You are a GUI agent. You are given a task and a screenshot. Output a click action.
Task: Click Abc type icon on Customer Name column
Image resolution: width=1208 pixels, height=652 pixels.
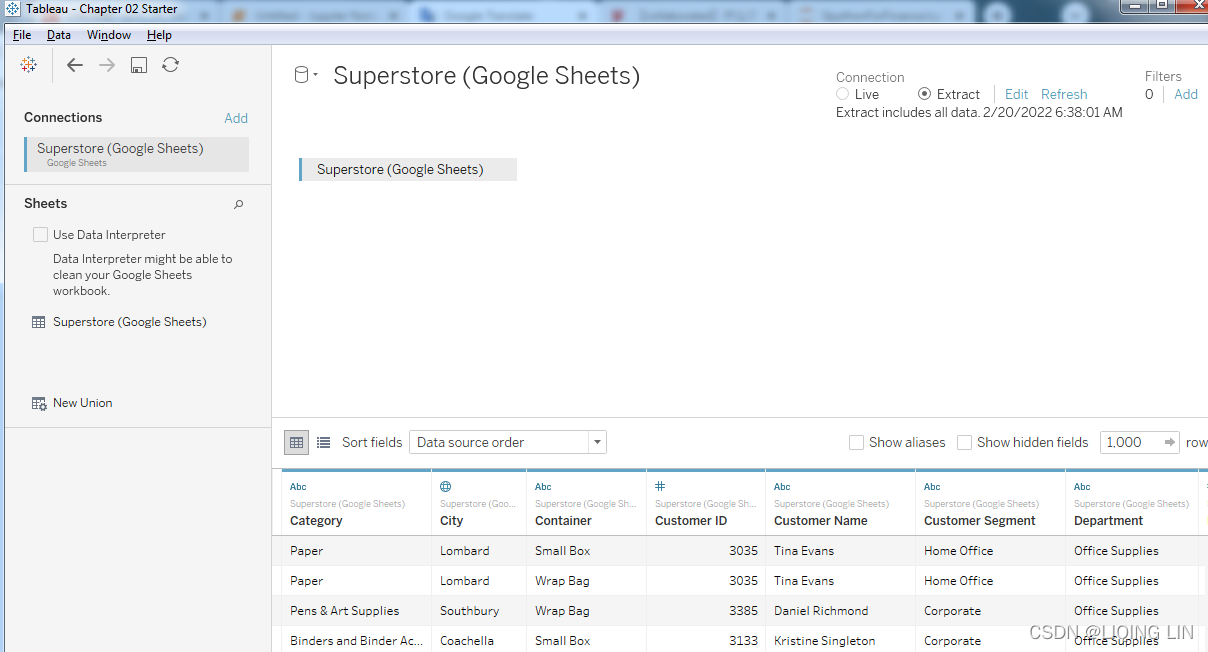(782, 487)
